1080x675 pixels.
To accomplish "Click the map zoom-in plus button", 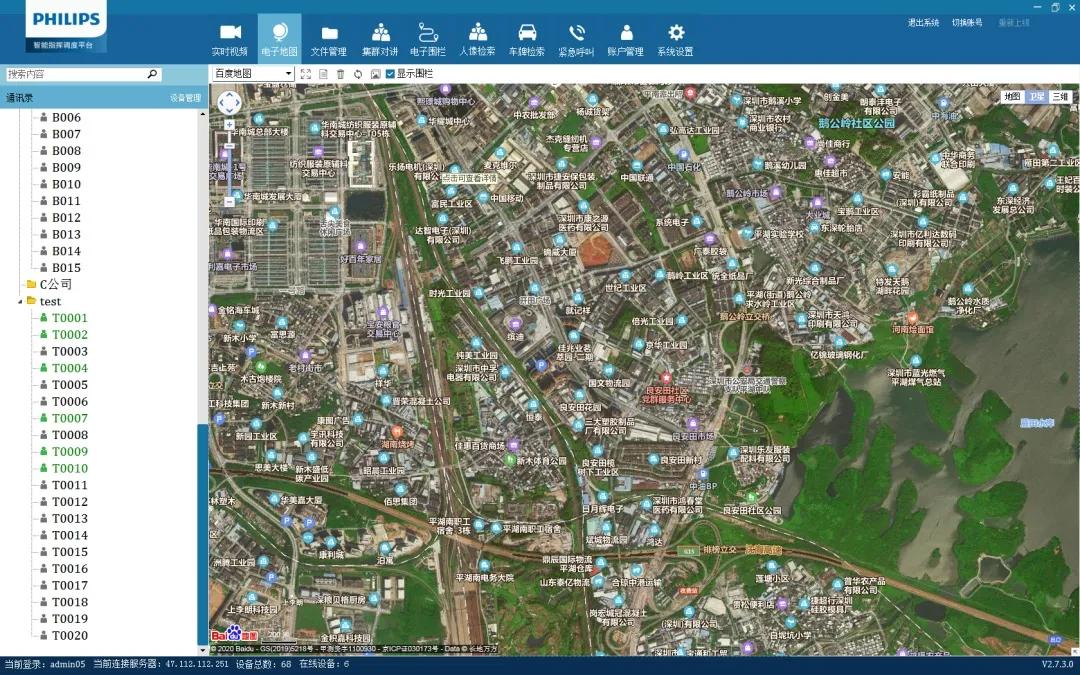I will (x=229, y=125).
